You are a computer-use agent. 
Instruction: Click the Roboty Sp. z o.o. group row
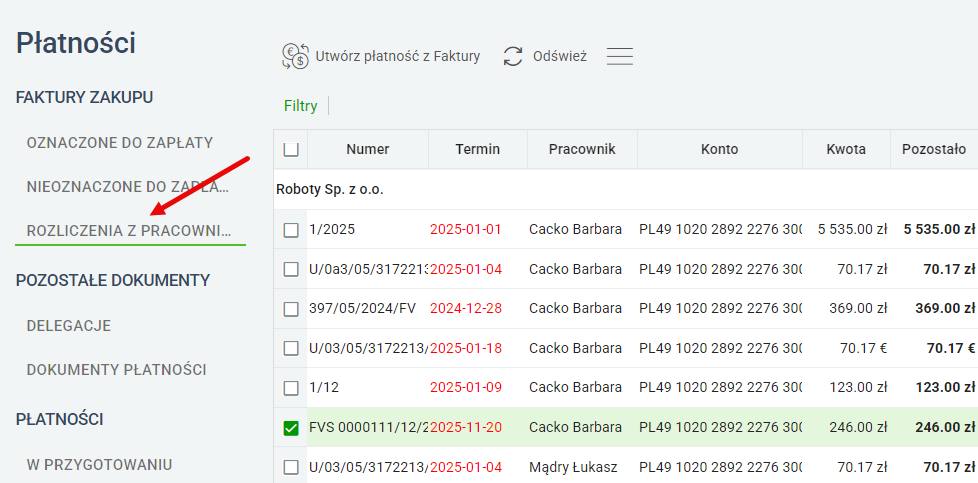pos(626,190)
